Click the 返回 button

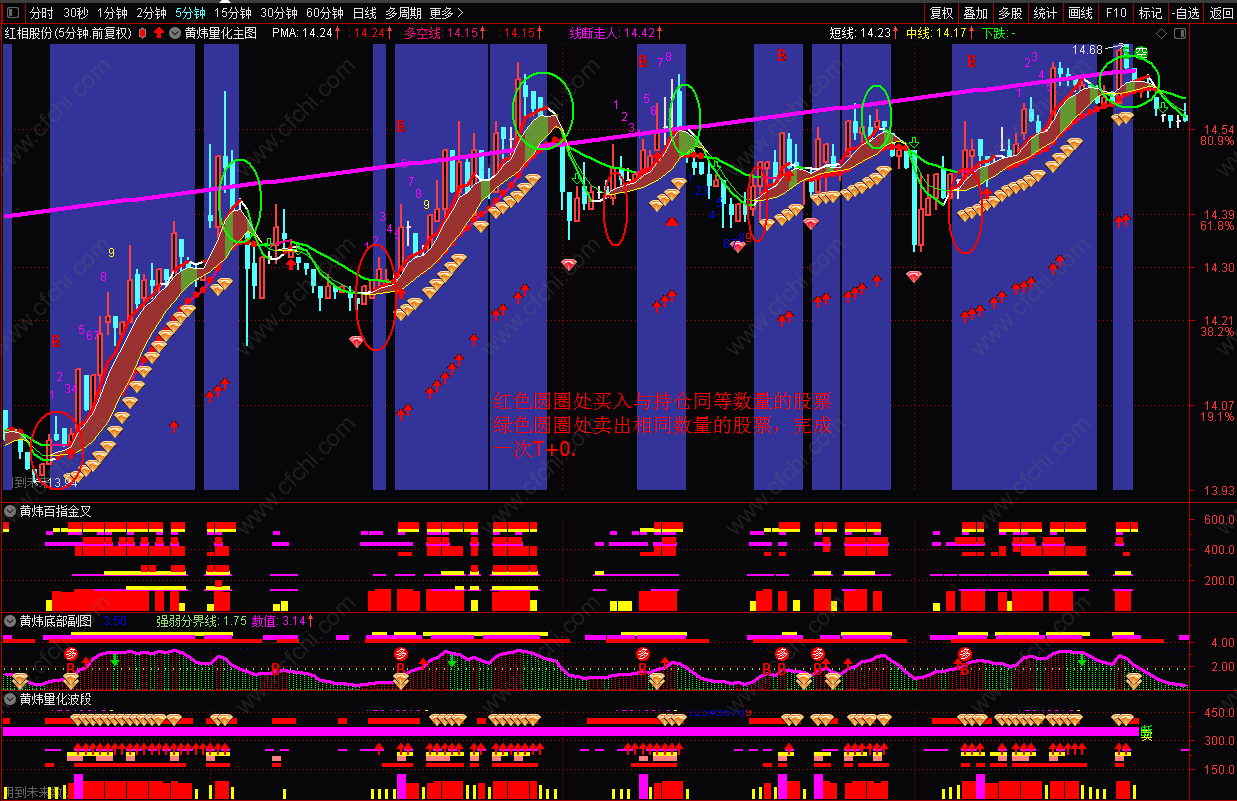(1221, 14)
